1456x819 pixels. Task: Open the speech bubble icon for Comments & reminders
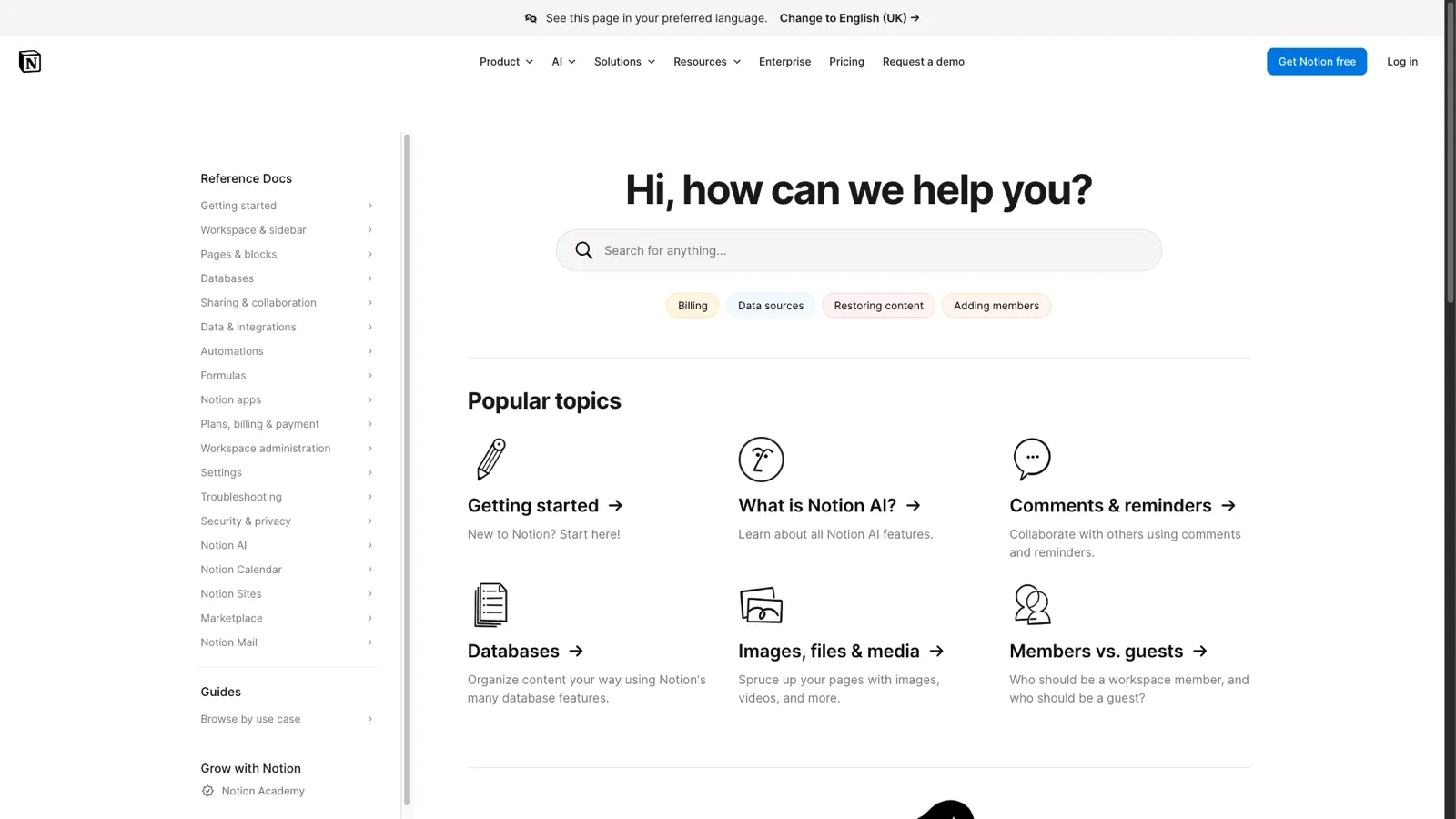pos(1032,460)
